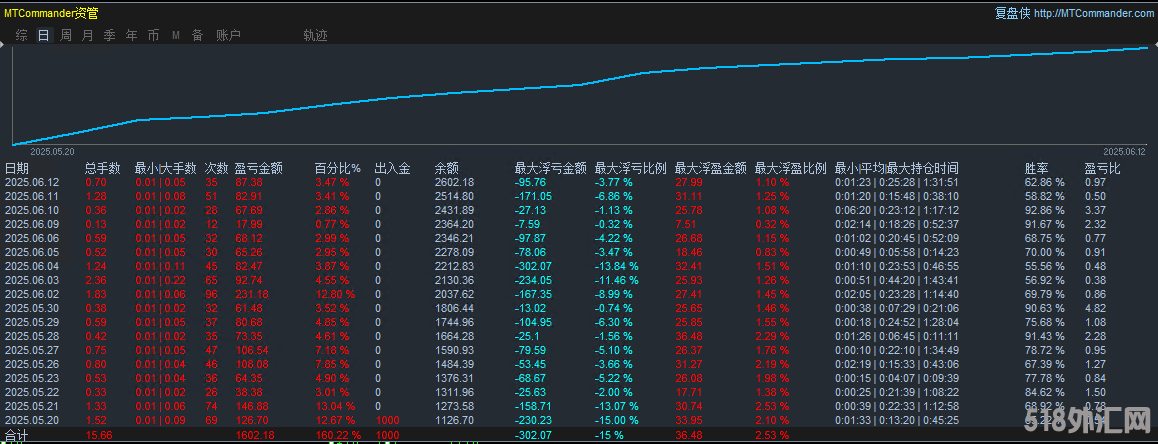Click the floating loss ratio -15.00 %
The width and height of the screenshot is (1158, 444).
click(617, 420)
